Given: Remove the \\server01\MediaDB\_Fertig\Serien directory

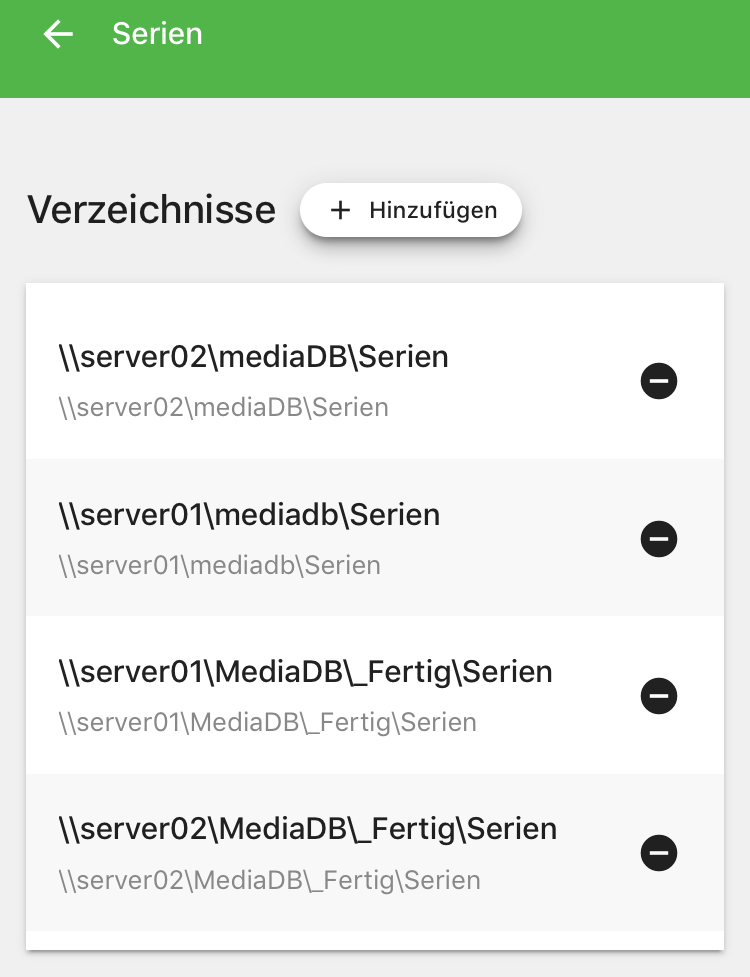Looking at the screenshot, I should pos(658,695).
